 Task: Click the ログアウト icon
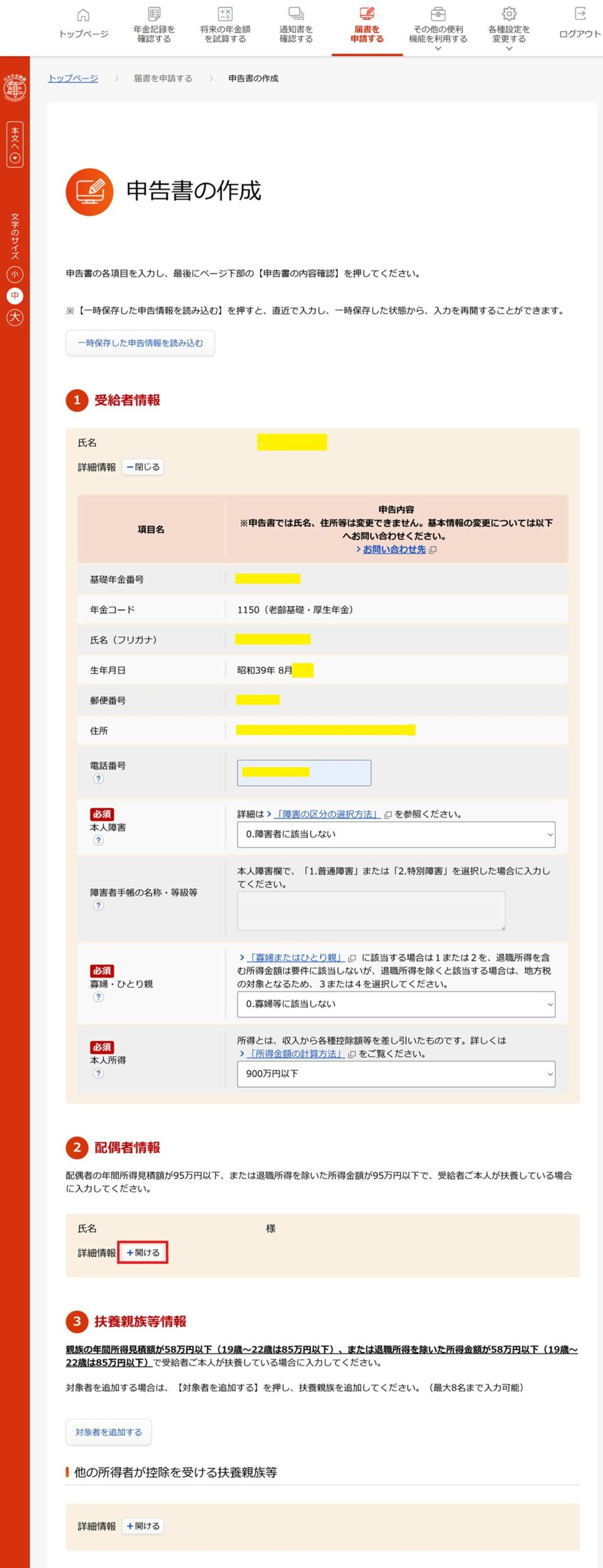pyautogui.click(x=580, y=14)
